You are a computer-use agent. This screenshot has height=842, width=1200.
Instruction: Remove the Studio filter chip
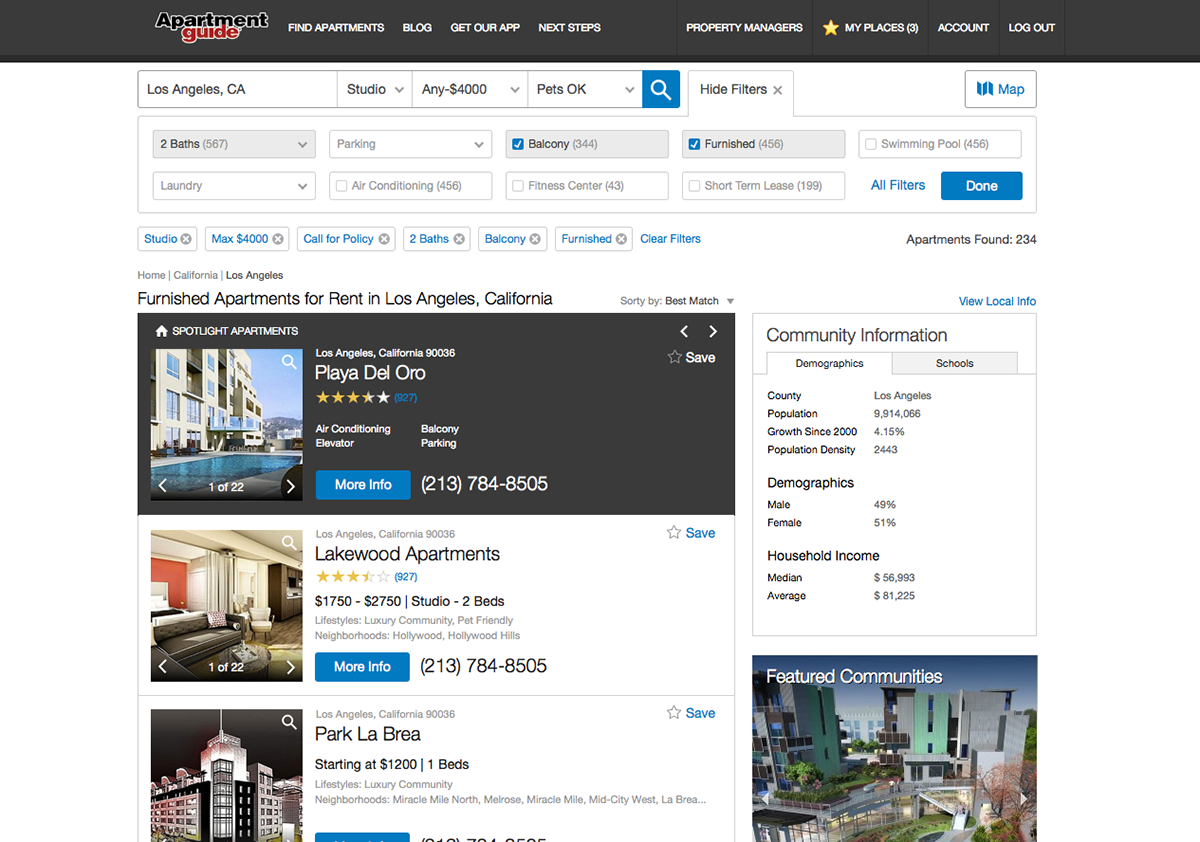coord(186,239)
